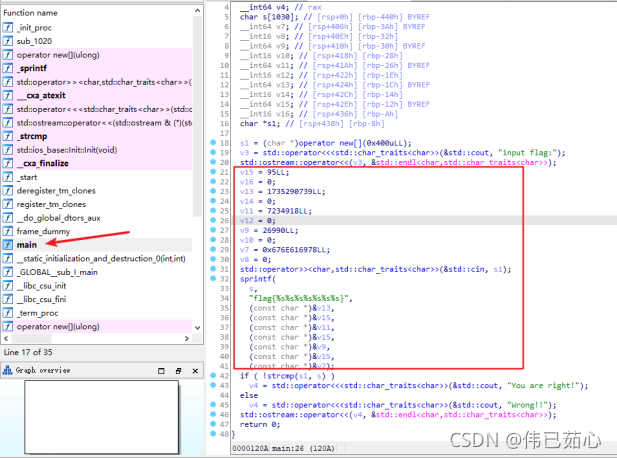
Task: Click the _term_proc function icon
Action: coord(7,313)
